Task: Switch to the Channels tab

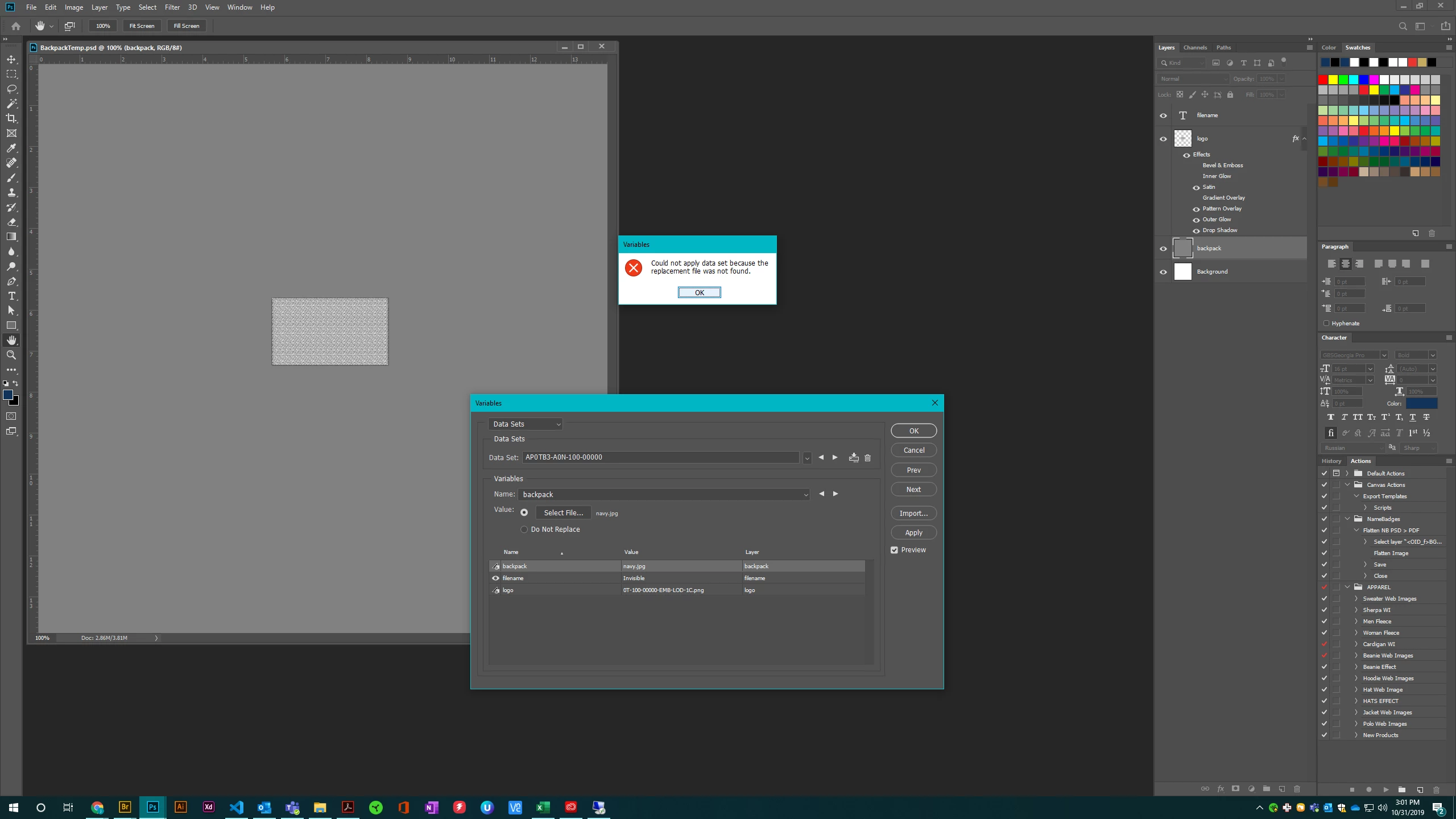Action: (x=1194, y=48)
